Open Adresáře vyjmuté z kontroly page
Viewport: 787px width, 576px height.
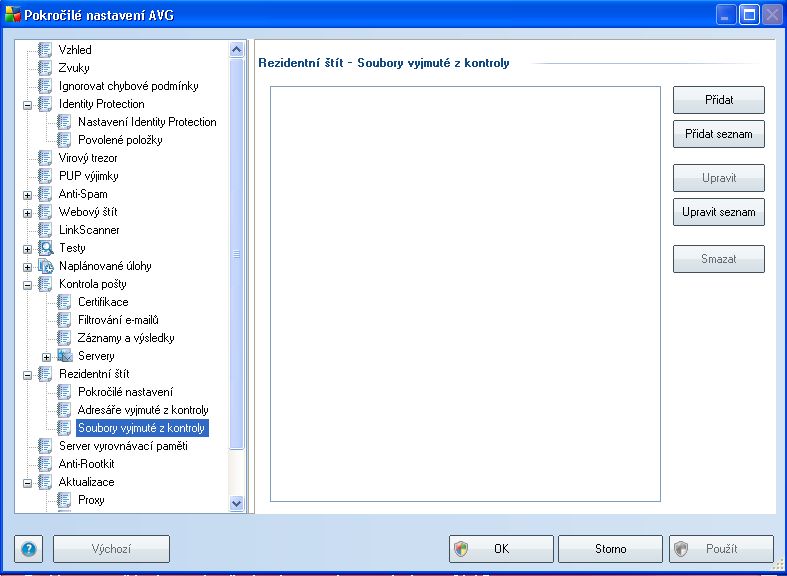tap(143, 410)
